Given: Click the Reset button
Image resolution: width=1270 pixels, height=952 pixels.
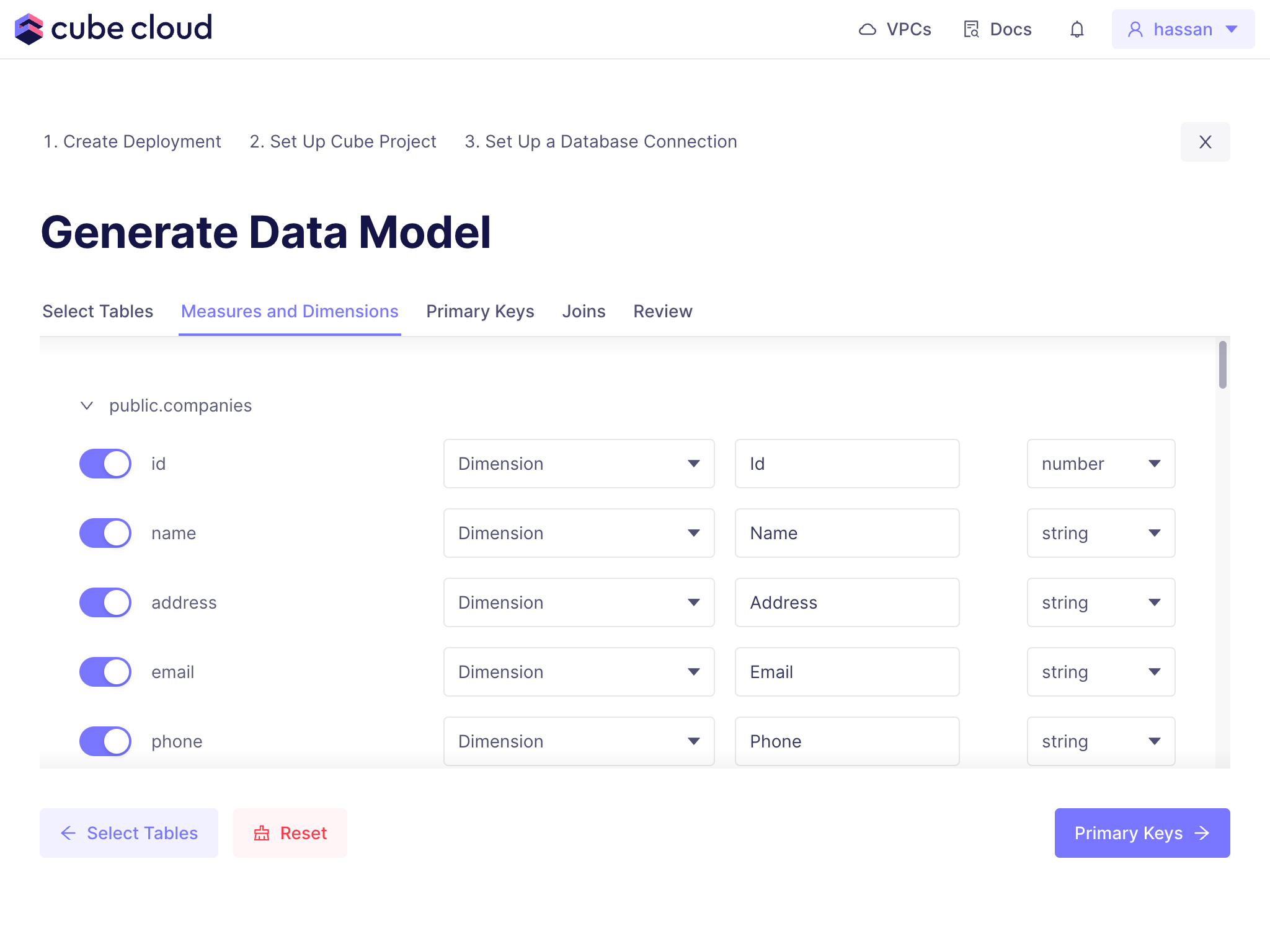Looking at the screenshot, I should coord(290,833).
